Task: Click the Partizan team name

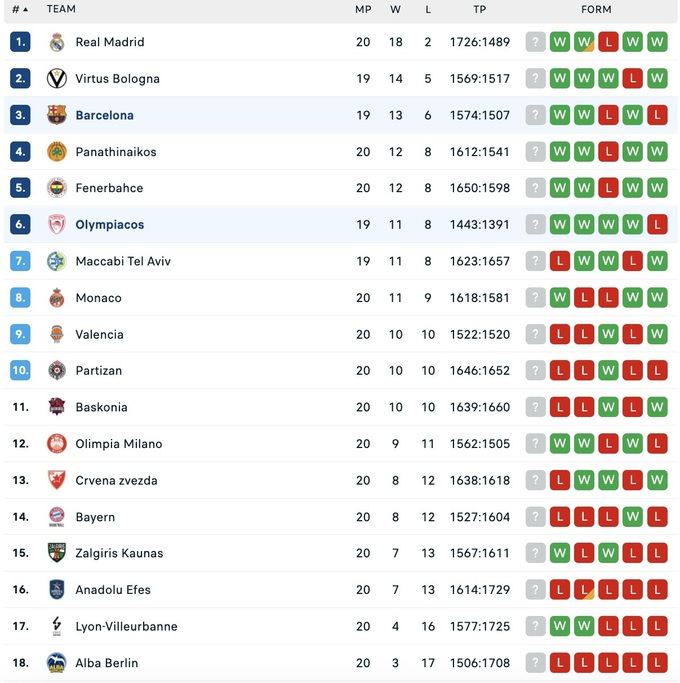Action: tap(99, 371)
